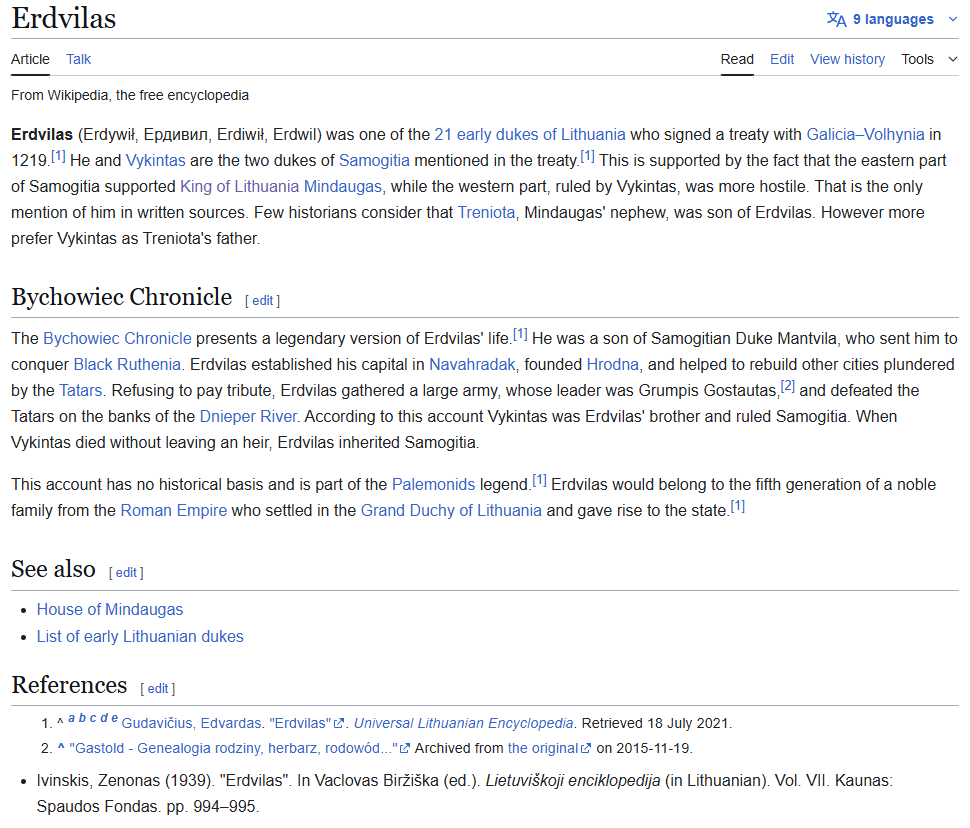This screenshot has width=970, height=828.
Task: Edit the Bychowiec Chronicle section
Action: 262,300
